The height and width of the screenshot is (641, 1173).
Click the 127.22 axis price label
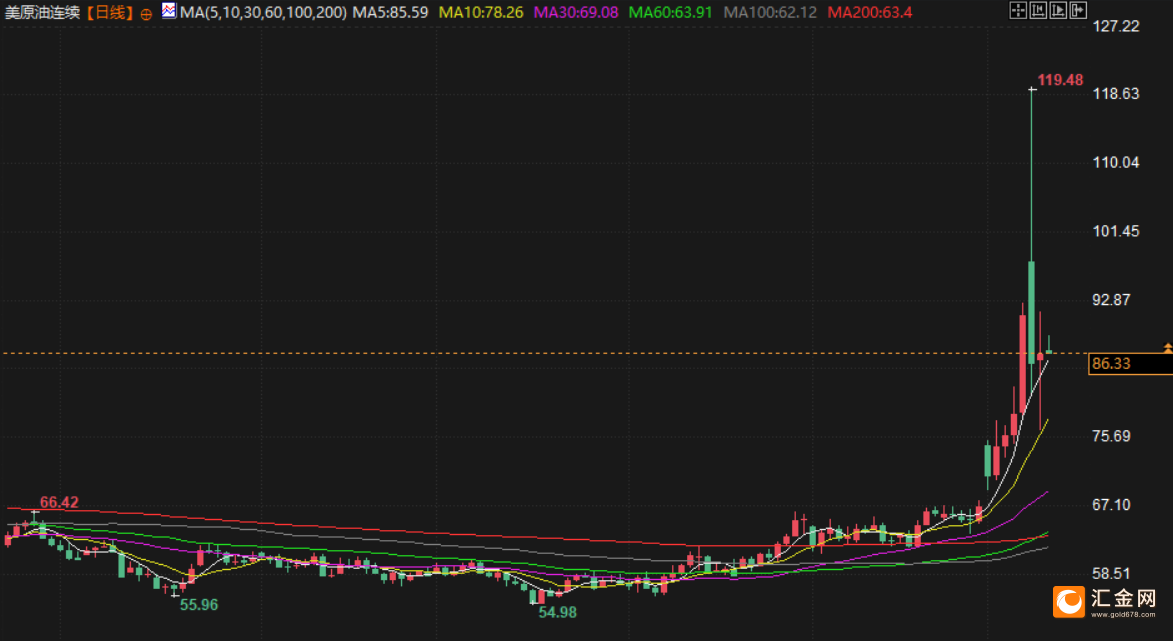pos(1116,26)
